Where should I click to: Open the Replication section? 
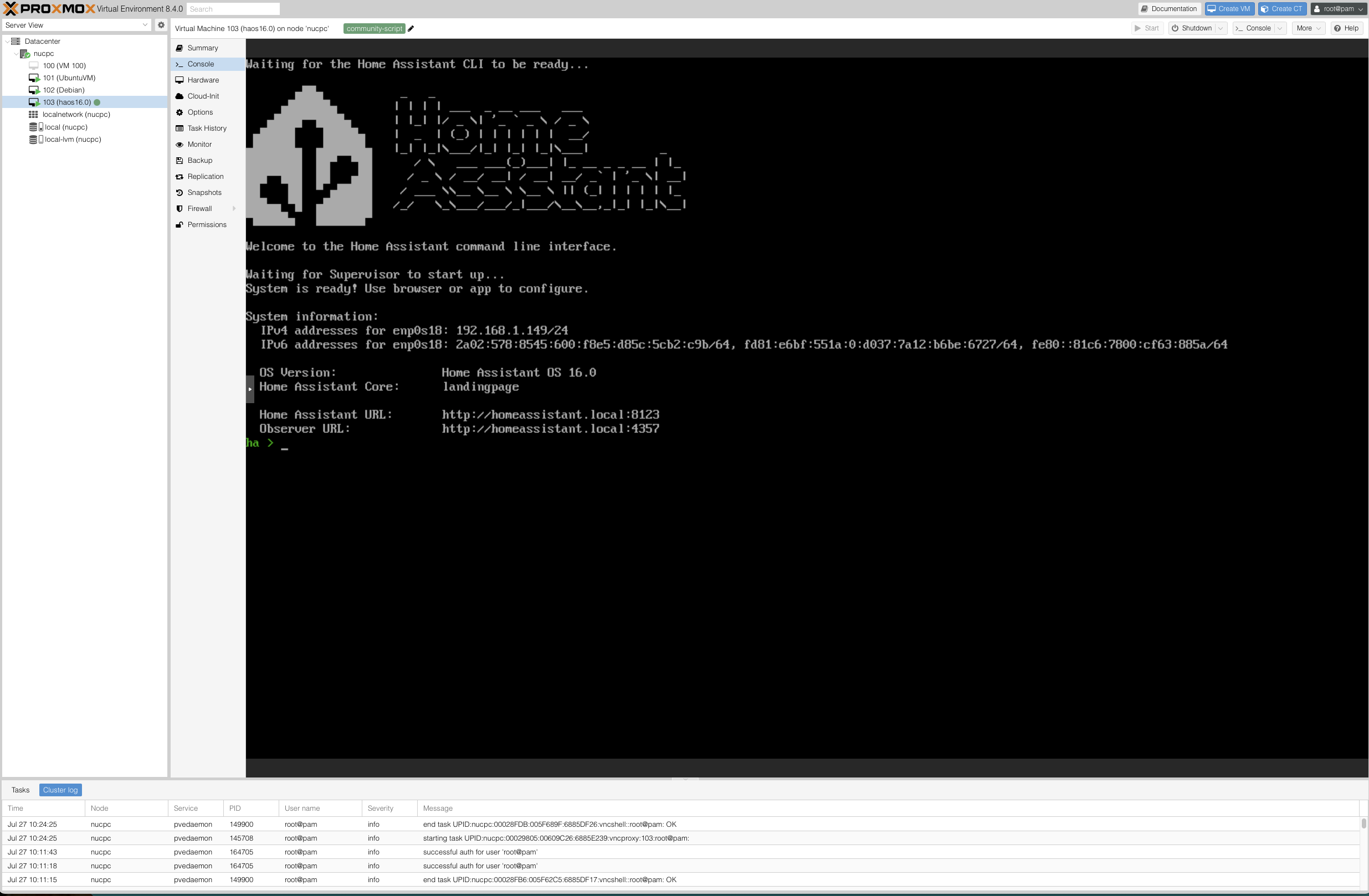206,177
